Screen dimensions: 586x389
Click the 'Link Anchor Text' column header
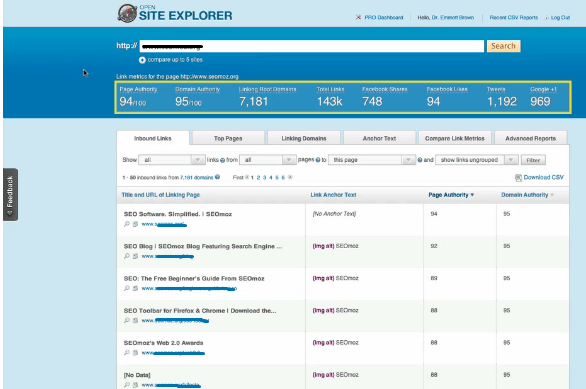click(333, 195)
